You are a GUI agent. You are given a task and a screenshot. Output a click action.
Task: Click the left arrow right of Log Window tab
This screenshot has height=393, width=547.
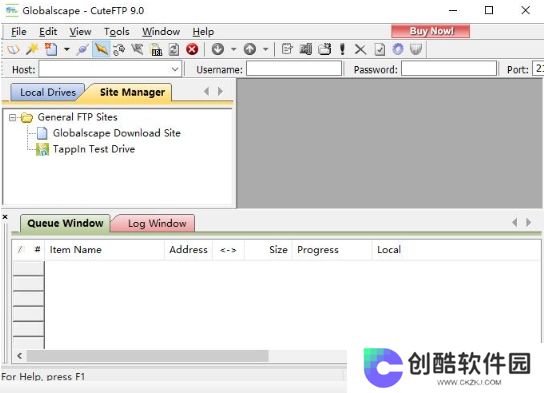(x=515, y=222)
